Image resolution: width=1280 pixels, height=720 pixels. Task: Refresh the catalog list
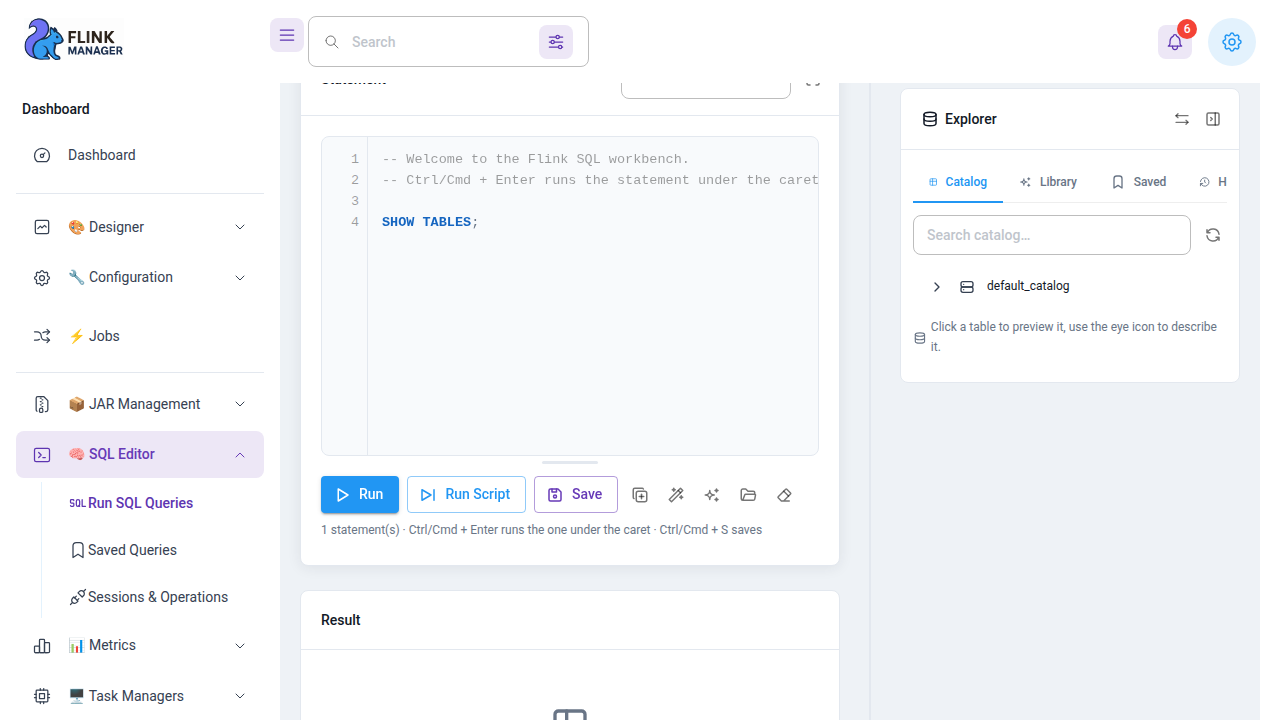click(1213, 235)
